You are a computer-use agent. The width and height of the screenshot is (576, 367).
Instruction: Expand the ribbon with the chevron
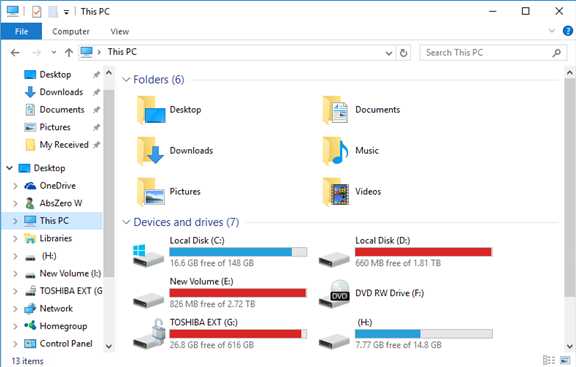(x=551, y=30)
